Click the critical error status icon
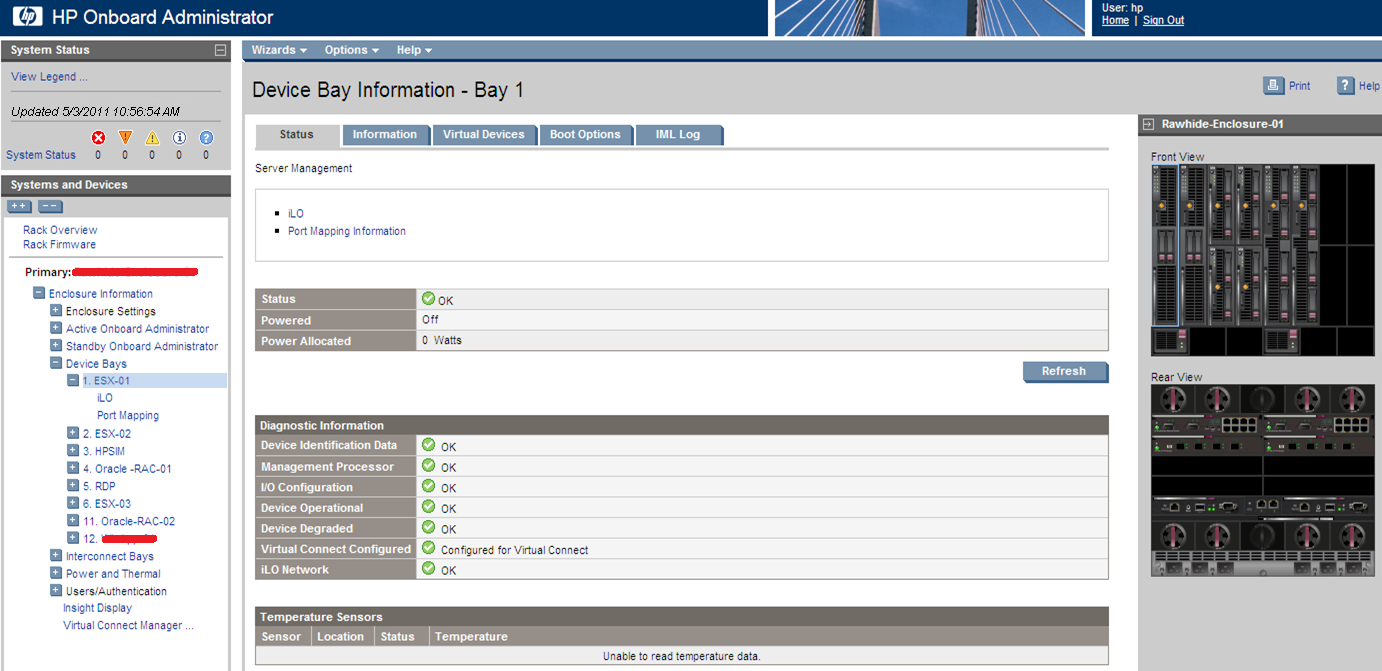1382x671 pixels. [98, 138]
